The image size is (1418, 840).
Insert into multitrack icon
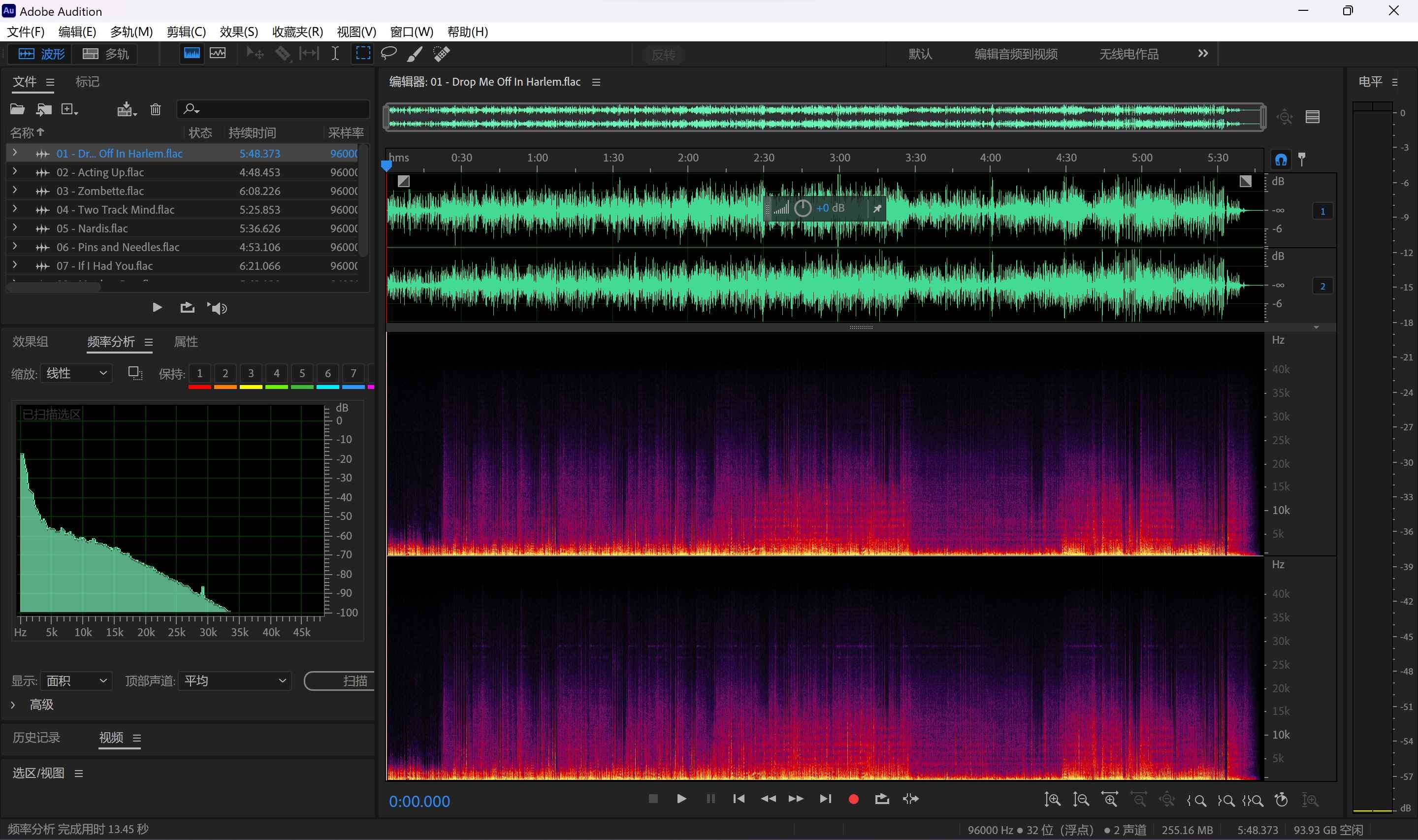click(127, 109)
